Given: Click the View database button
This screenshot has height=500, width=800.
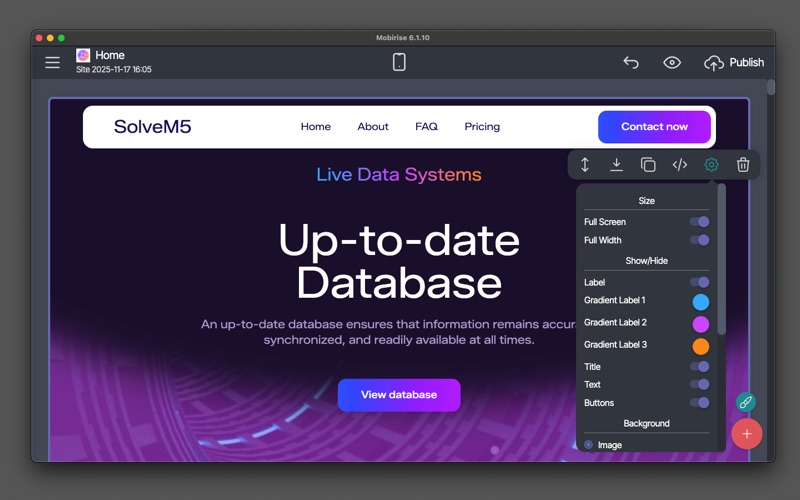Looking at the screenshot, I should click(x=399, y=395).
